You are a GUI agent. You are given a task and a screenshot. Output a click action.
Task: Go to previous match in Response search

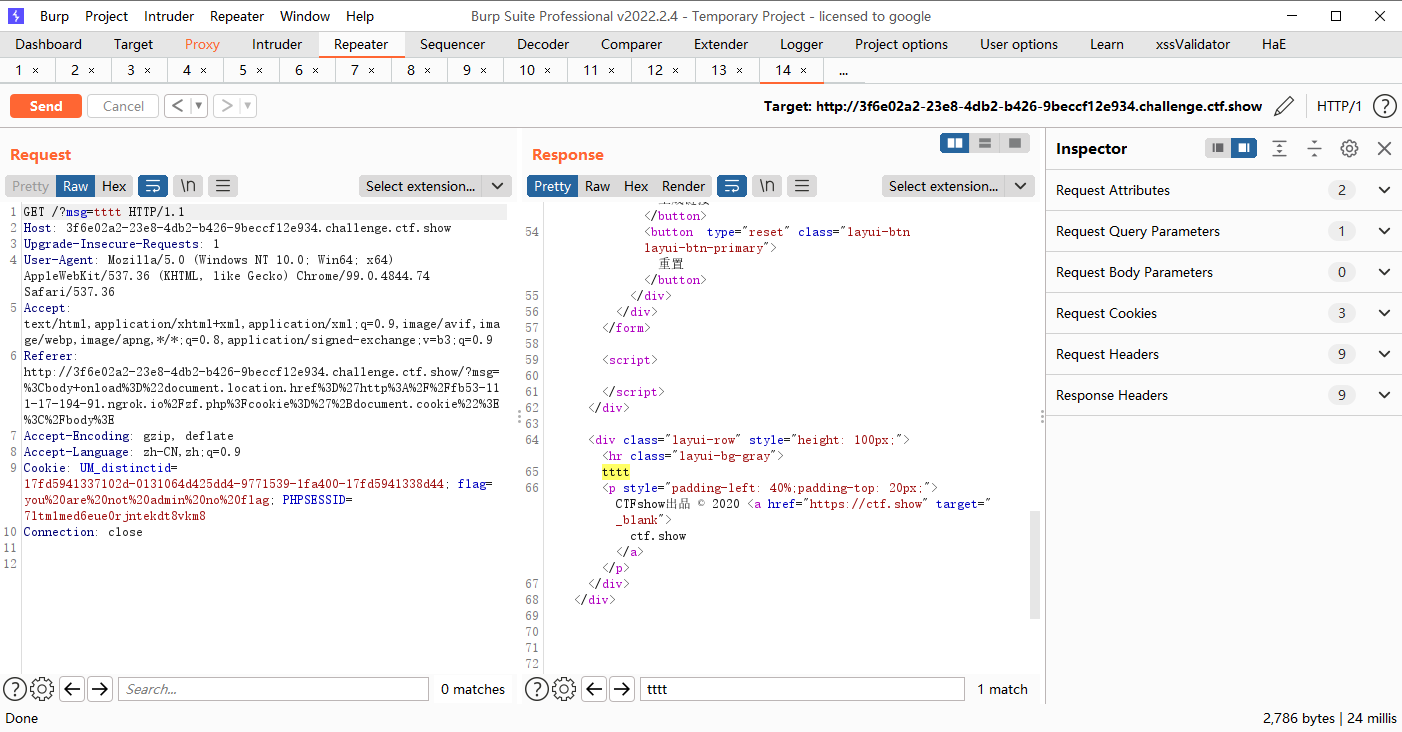594,689
